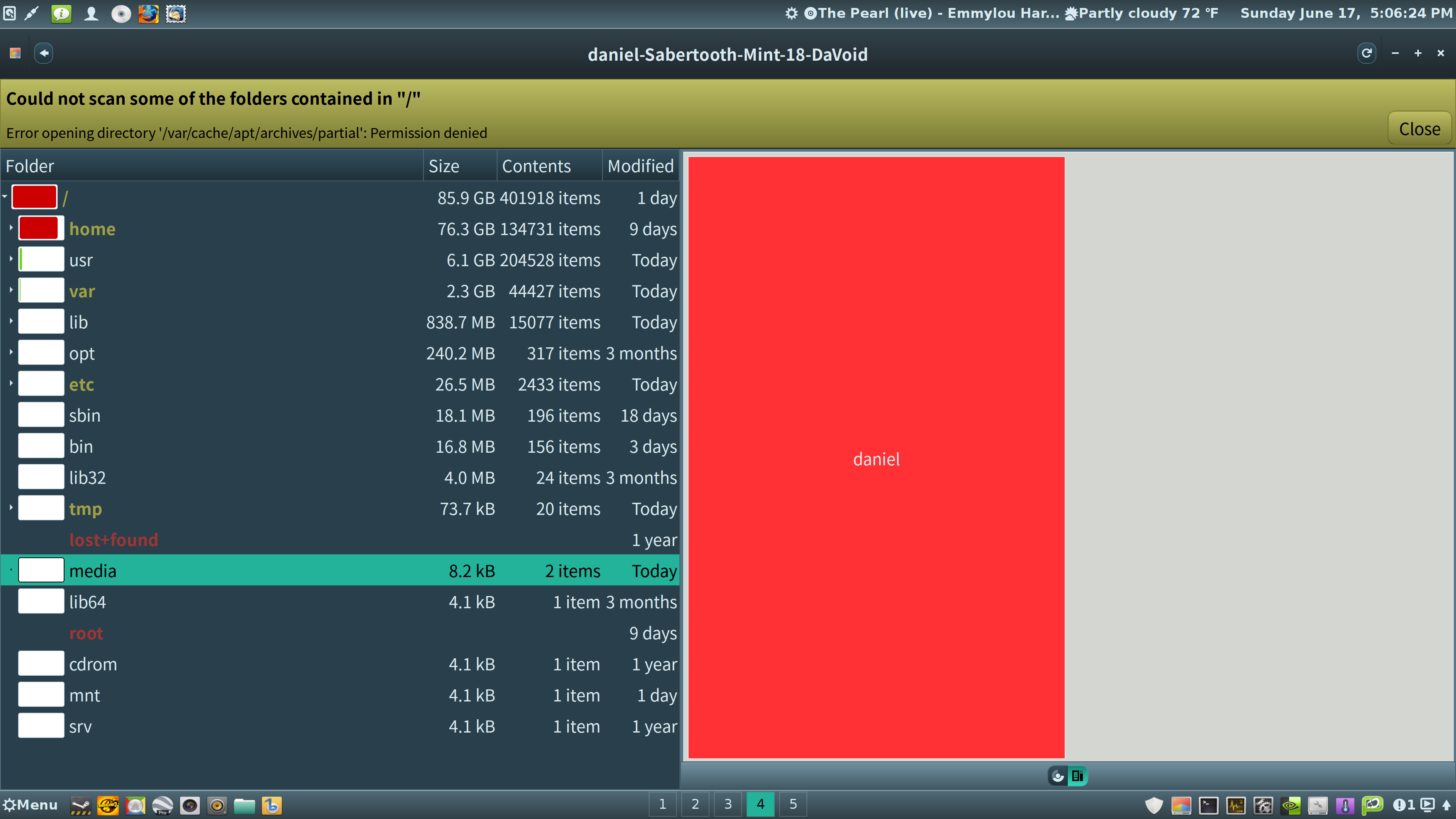This screenshot has height=819, width=1456.
Task: Go back with the arrow button
Action: click(44, 53)
